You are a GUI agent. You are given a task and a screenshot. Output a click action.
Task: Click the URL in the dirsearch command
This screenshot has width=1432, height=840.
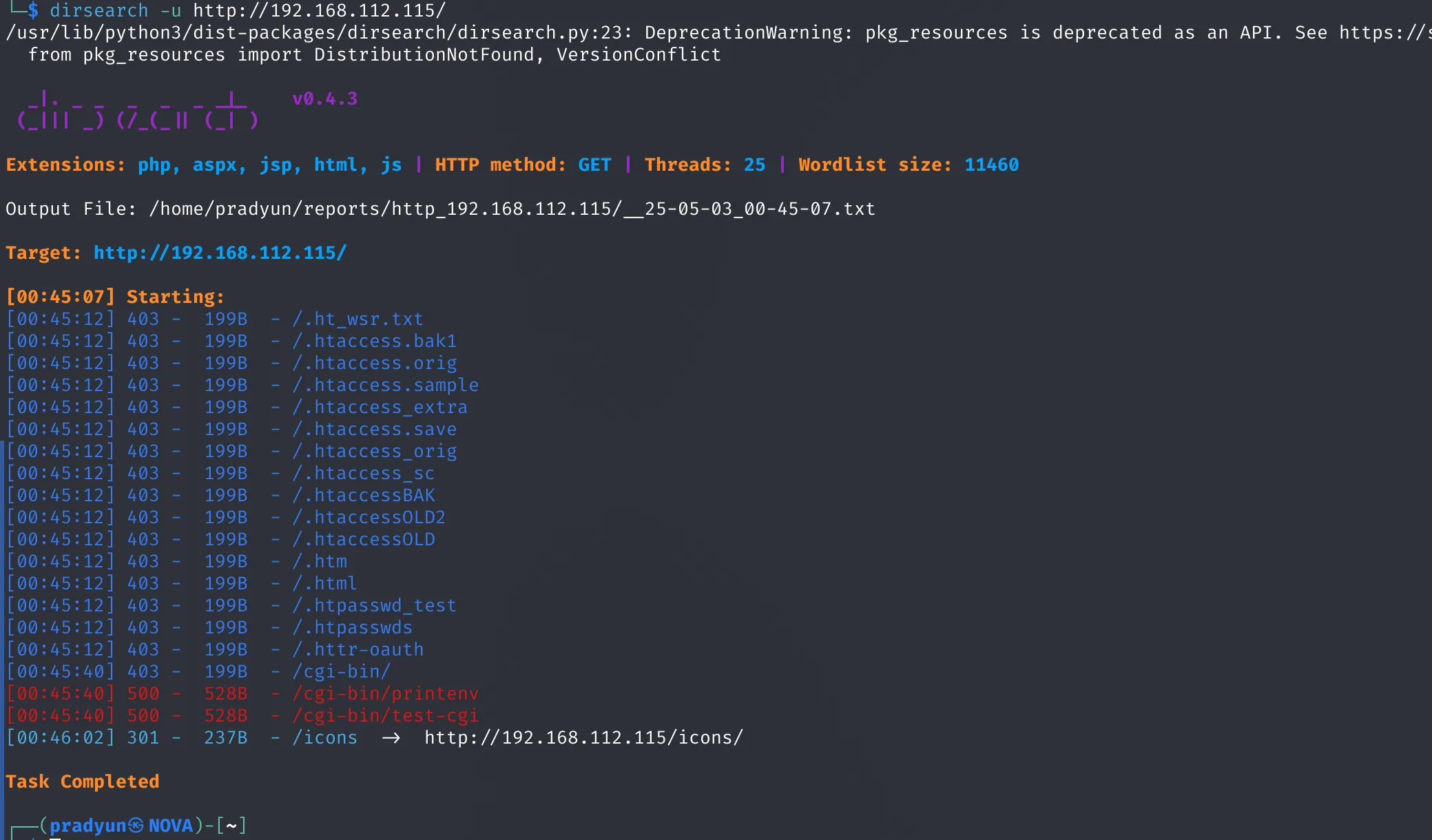[319, 10]
